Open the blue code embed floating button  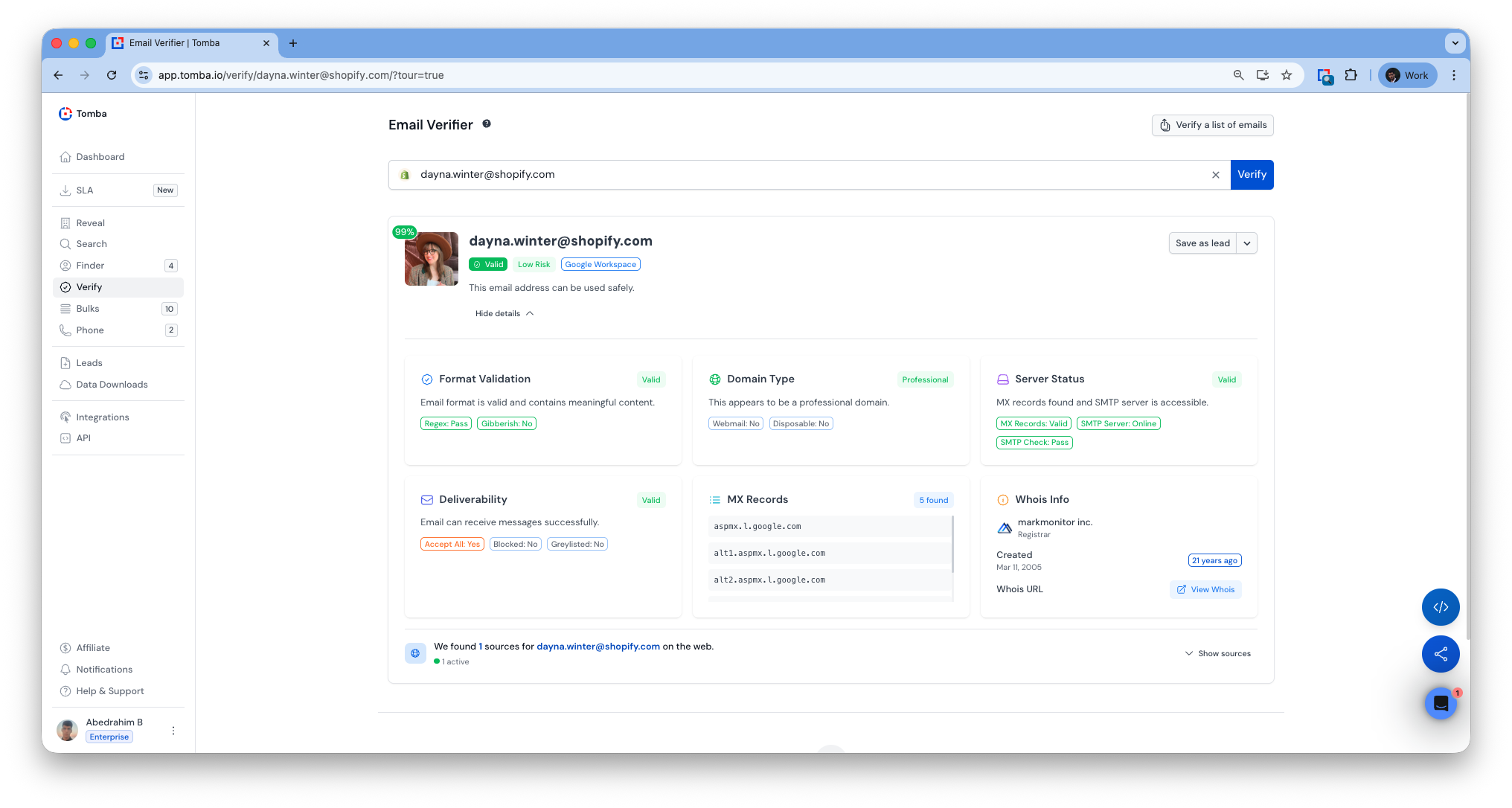tap(1441, 607)
